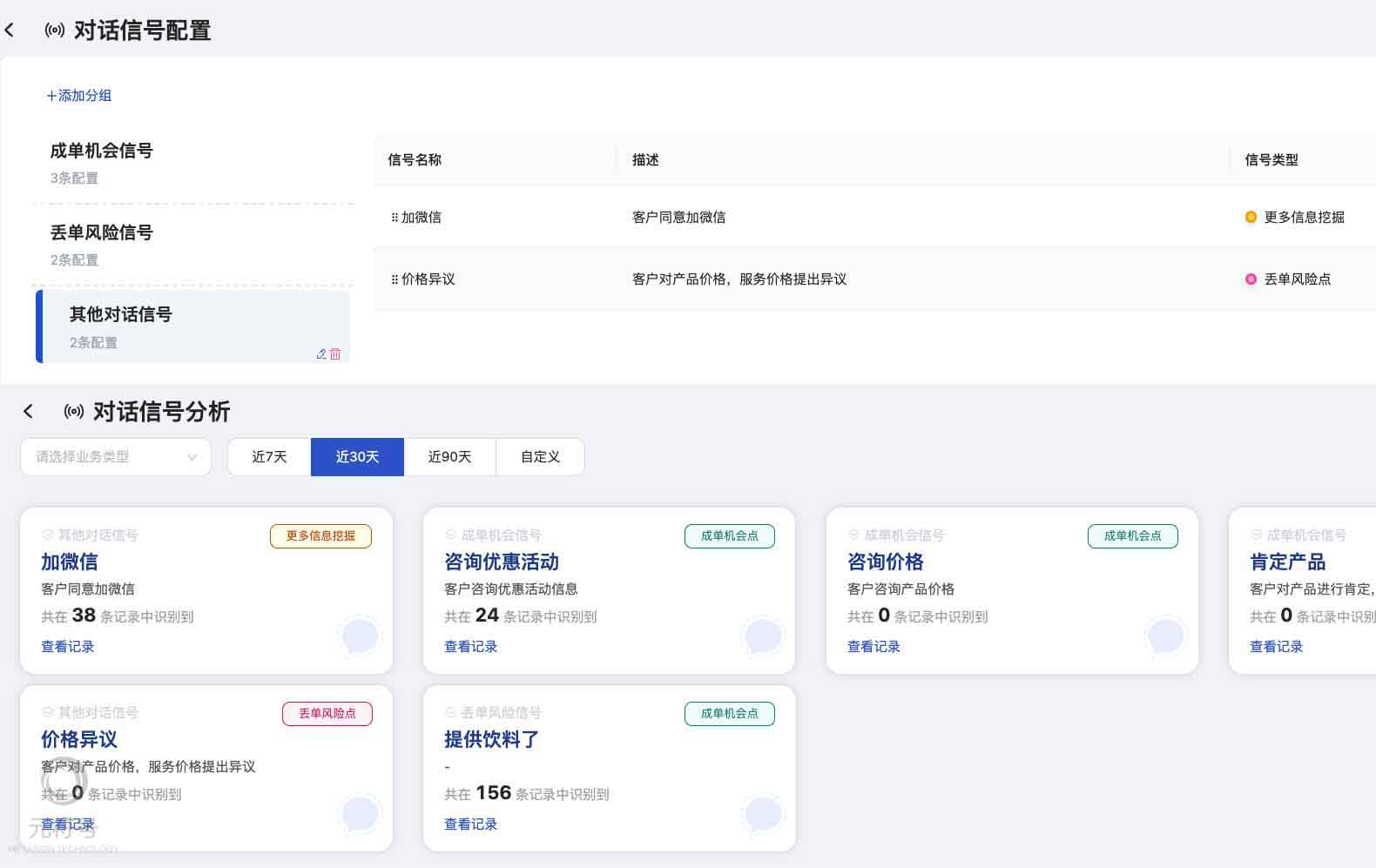Go back from 对话信号配置 page

10,30
